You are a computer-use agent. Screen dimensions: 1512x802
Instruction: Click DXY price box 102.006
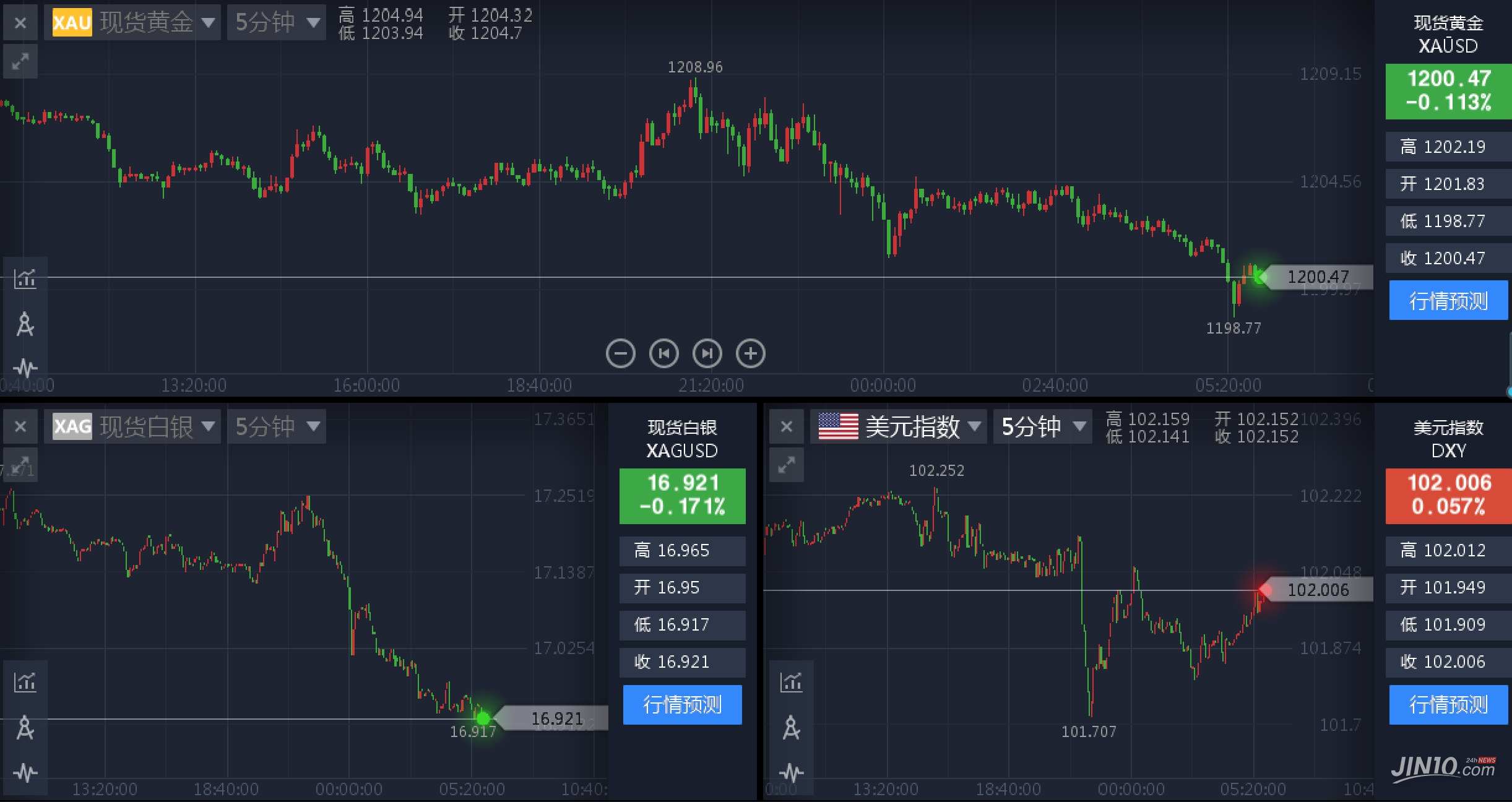pyautogui.click(x=1448, y=496)
